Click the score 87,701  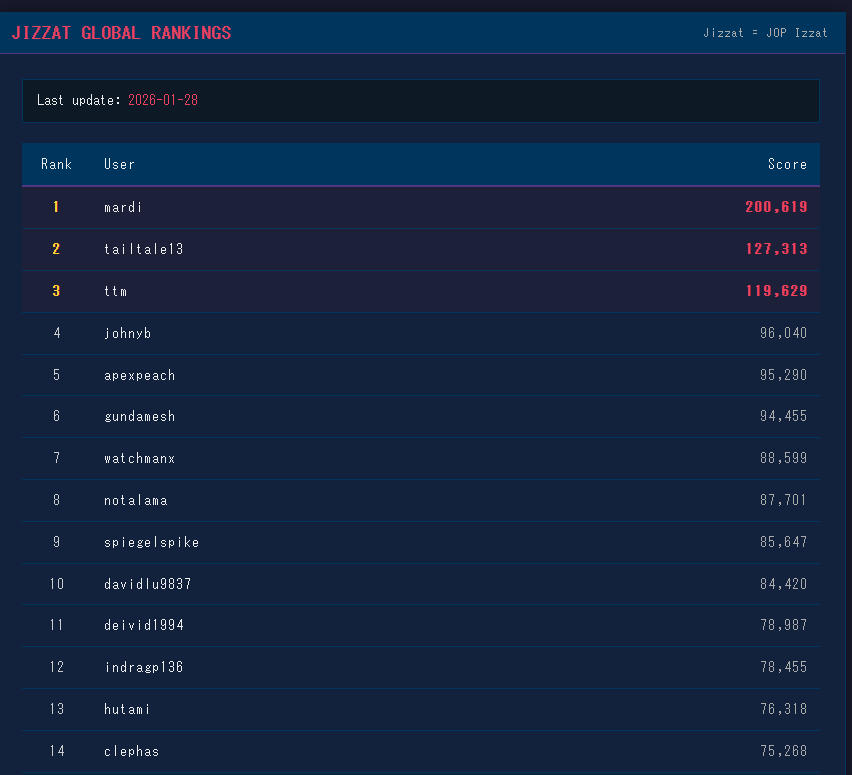[784, 500]
